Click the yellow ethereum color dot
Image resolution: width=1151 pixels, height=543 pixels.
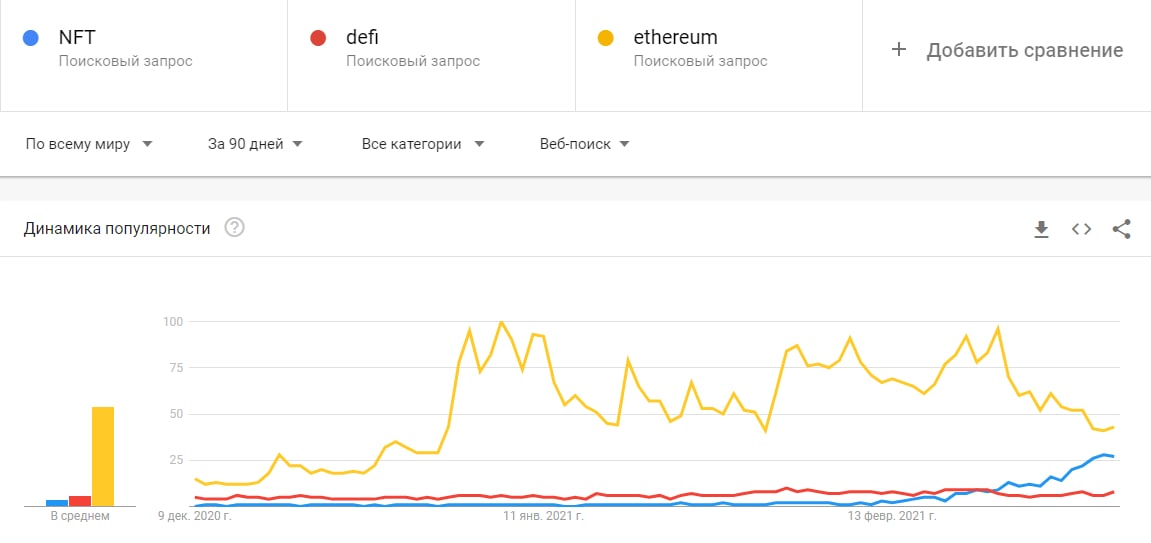click(x=606, y=39)
